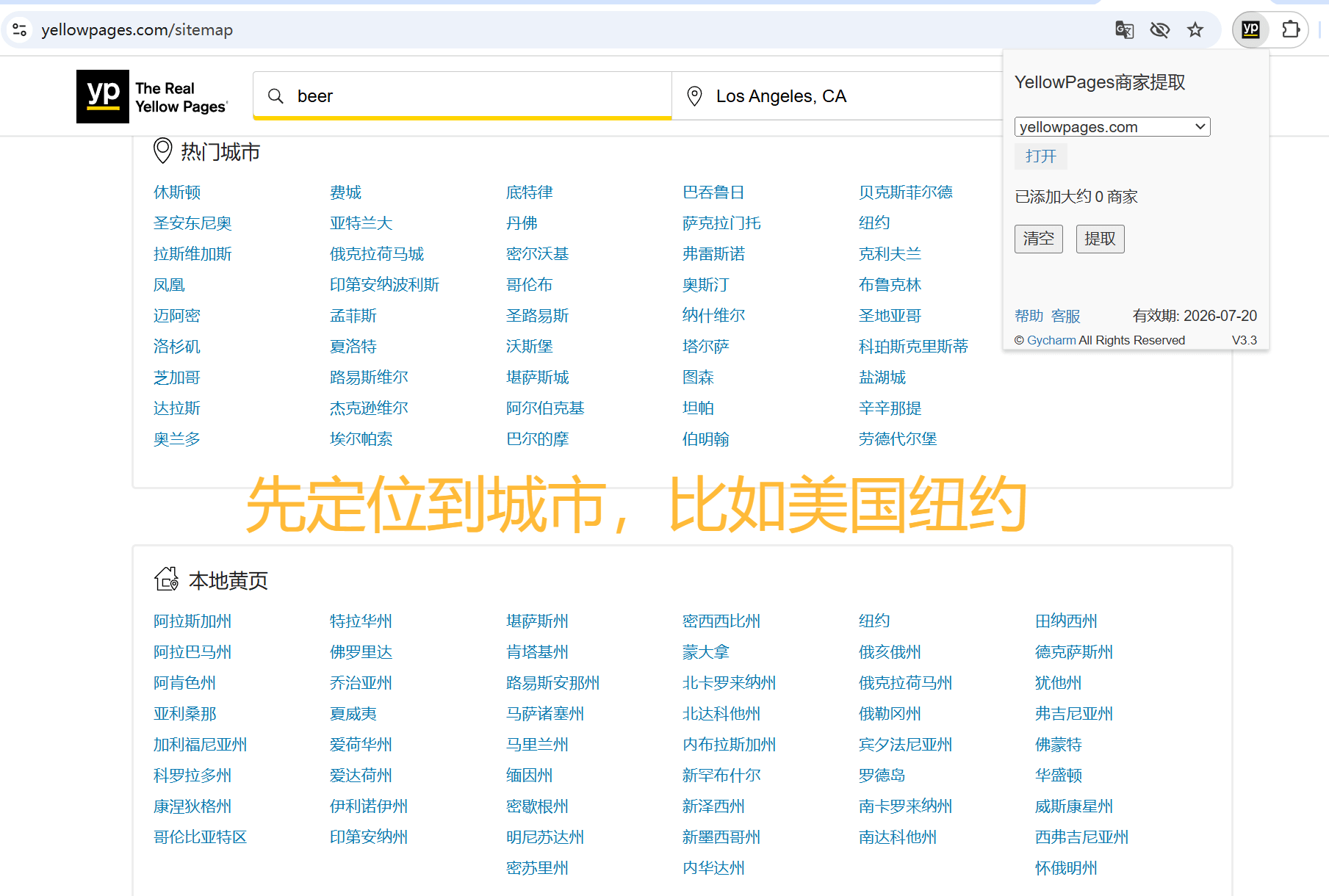
Task: Open the 德克萨斯州 state link
Action: point(1074,652)
